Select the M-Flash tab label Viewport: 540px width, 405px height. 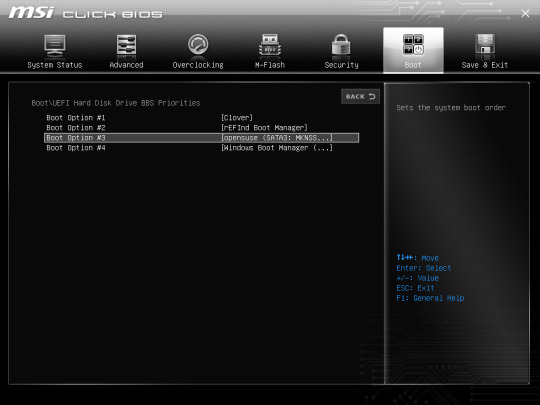coord(270,65)
